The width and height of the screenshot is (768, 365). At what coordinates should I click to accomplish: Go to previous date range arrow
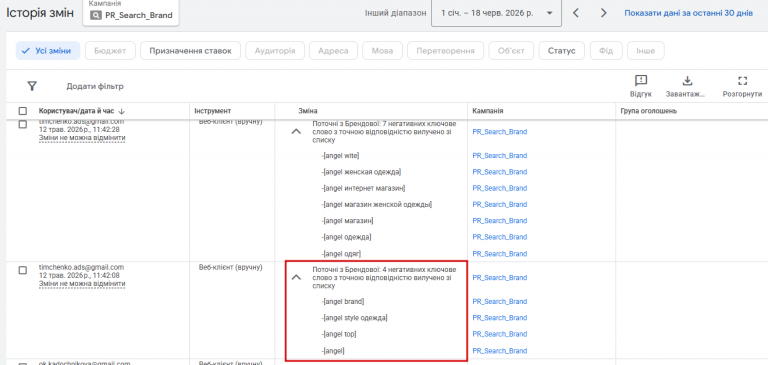[576, 13]
